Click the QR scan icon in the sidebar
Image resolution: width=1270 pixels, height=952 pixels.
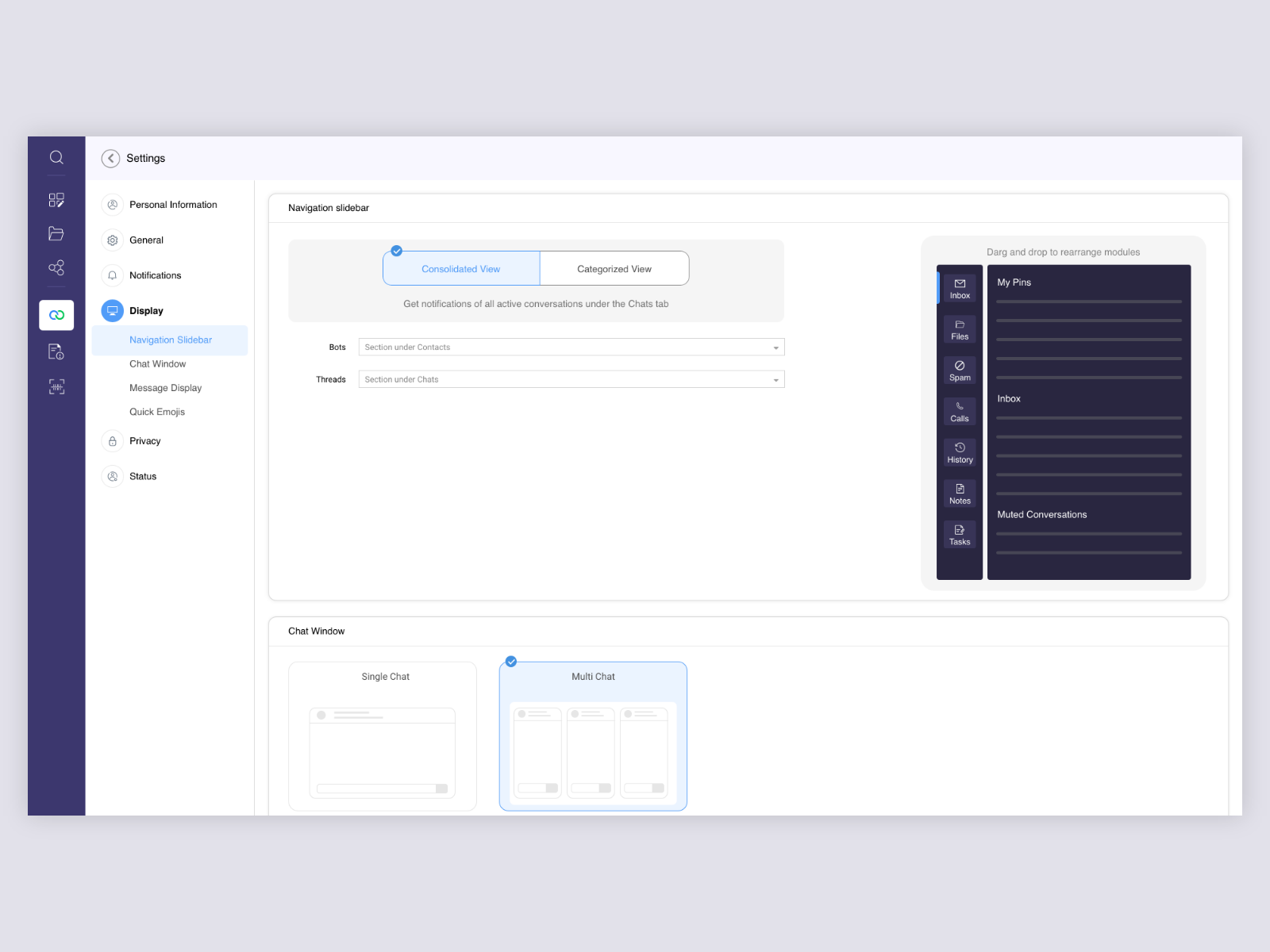(56, 386)
